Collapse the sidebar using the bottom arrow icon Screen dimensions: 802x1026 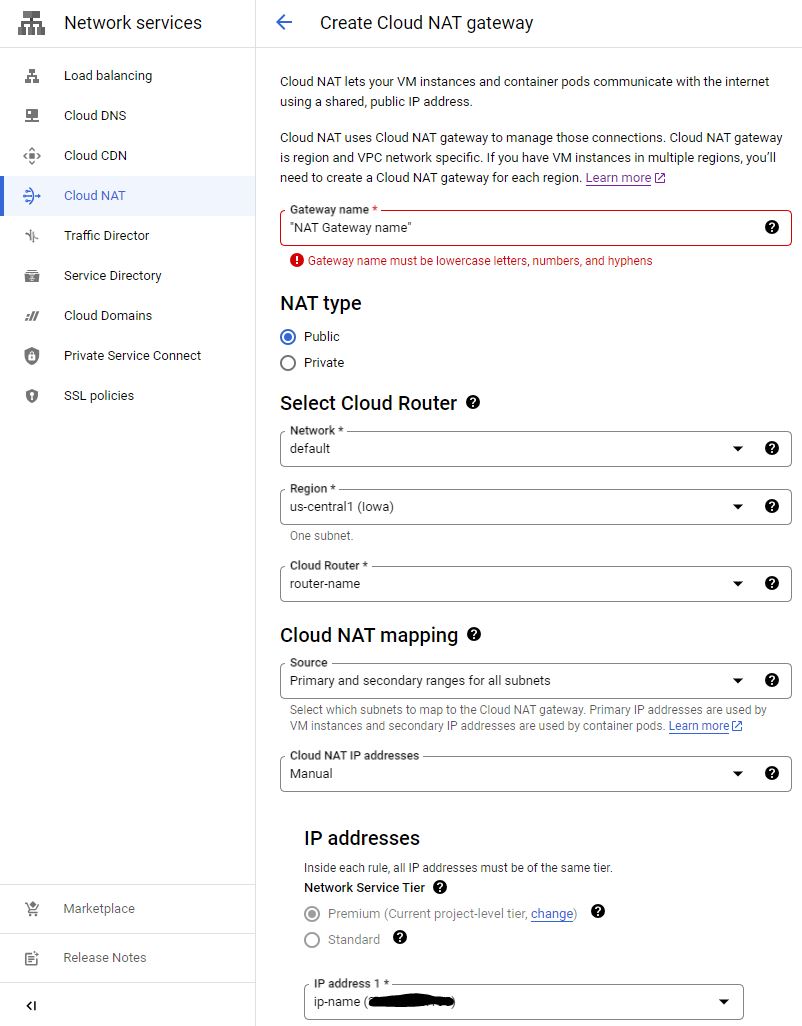click(31, 1005)
